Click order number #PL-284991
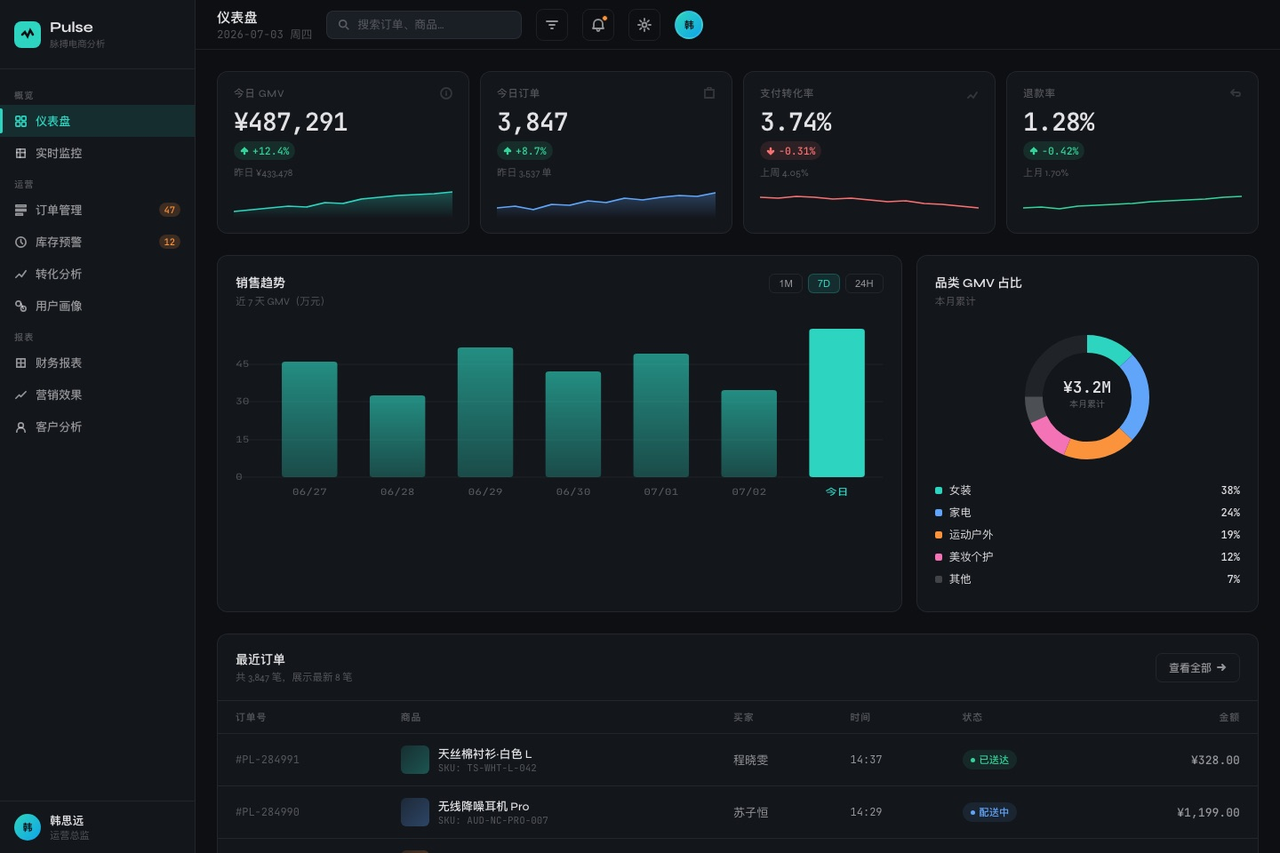The image size is (1280, 853). pos(268,760)
